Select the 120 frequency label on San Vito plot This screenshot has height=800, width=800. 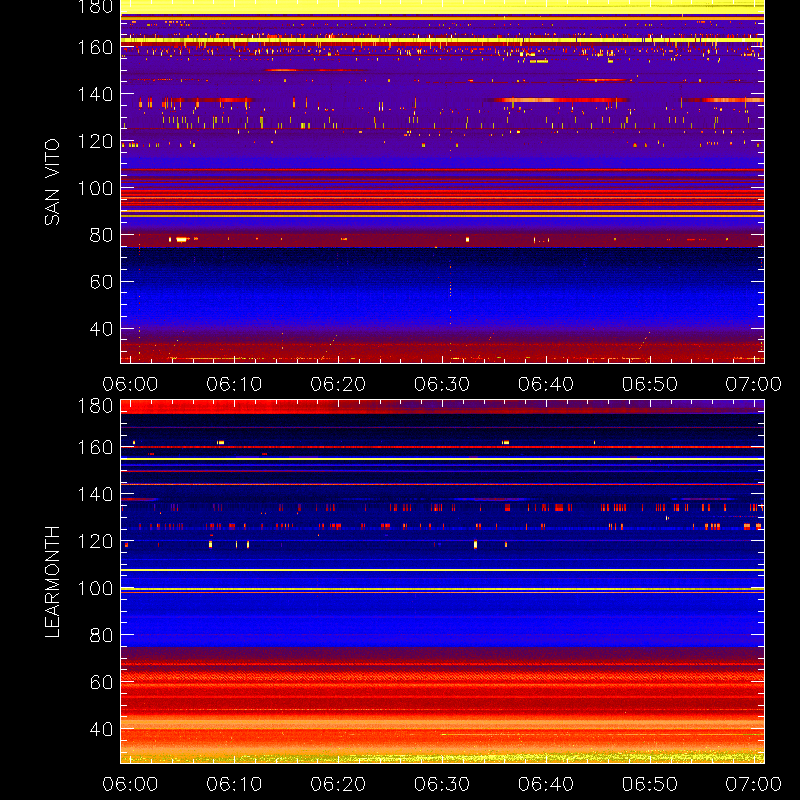(x=95, y=141)
